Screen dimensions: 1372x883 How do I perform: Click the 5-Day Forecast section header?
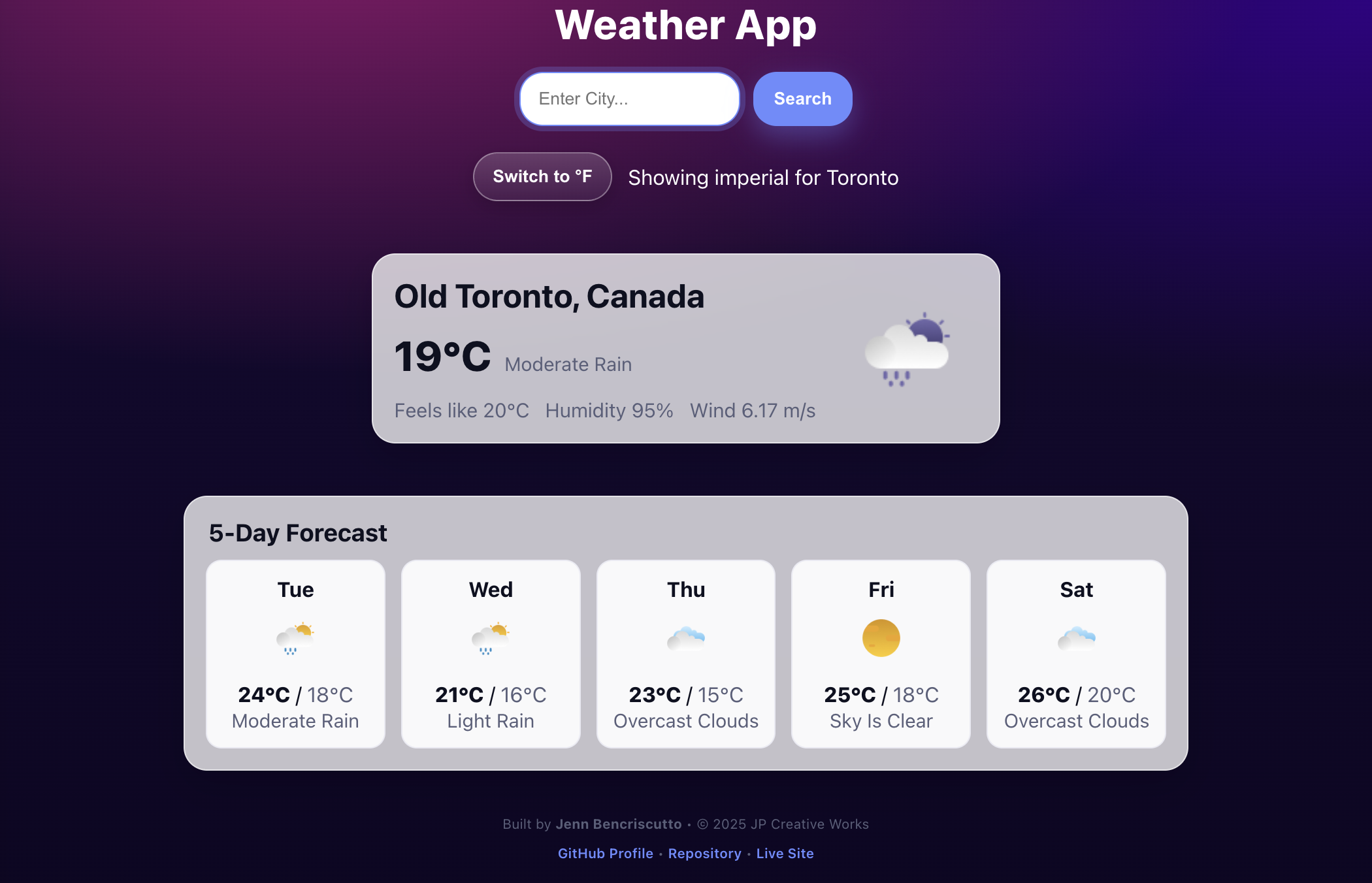[x=297, y=533]
